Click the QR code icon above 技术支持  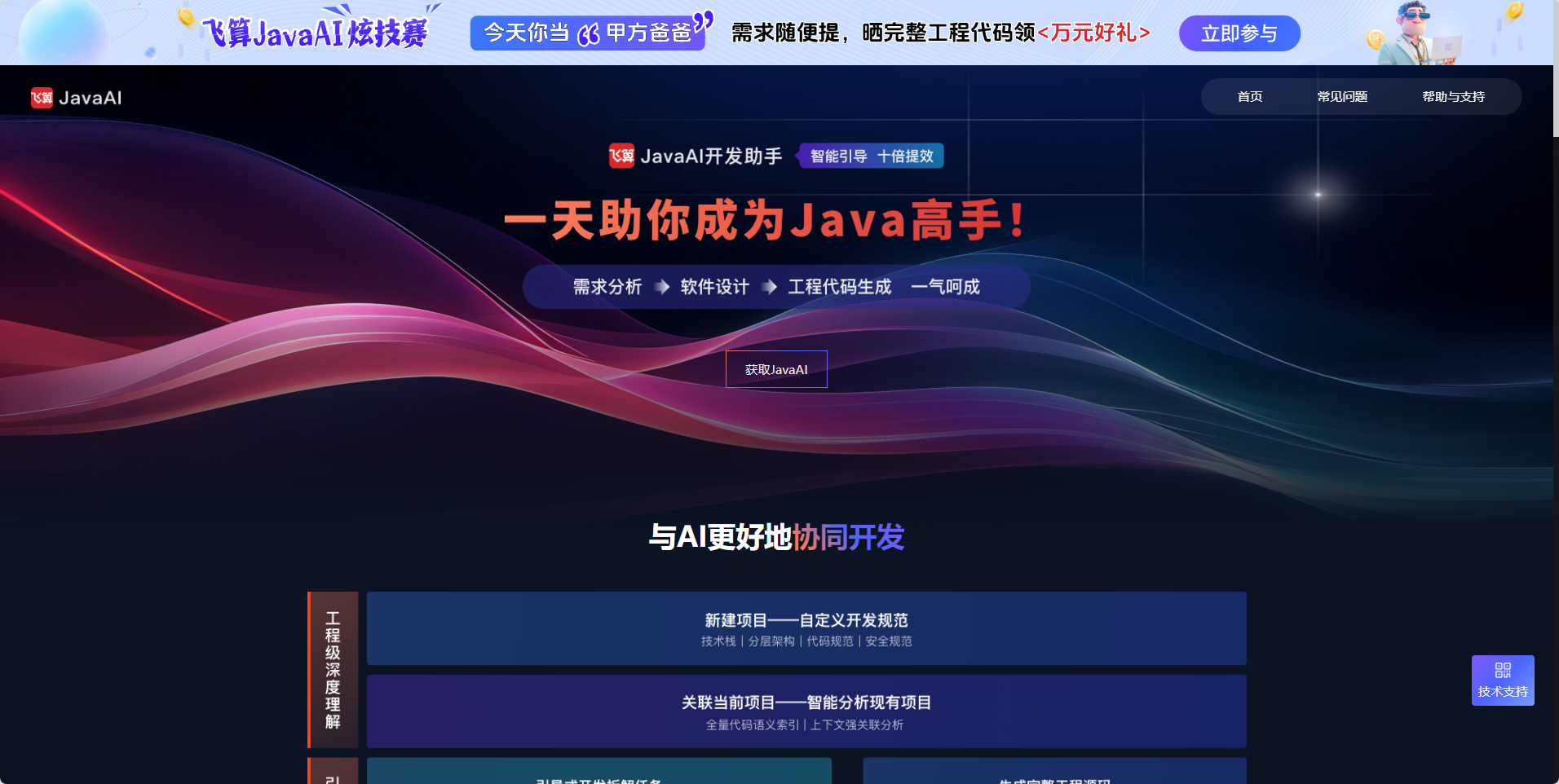coord(1503,670)
